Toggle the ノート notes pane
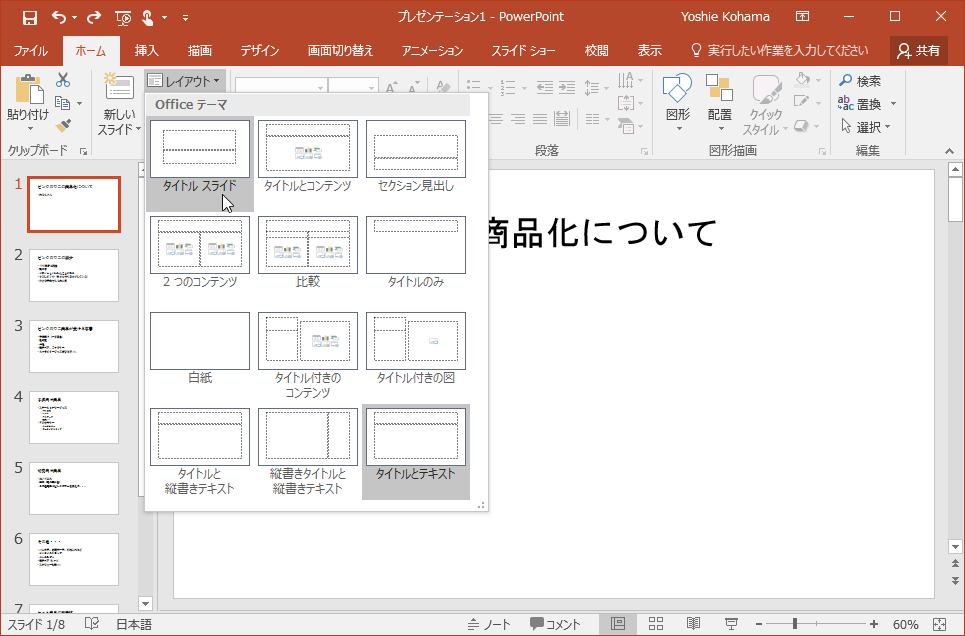Viewport: 965px width, 636px height. [x=489, y=624]
